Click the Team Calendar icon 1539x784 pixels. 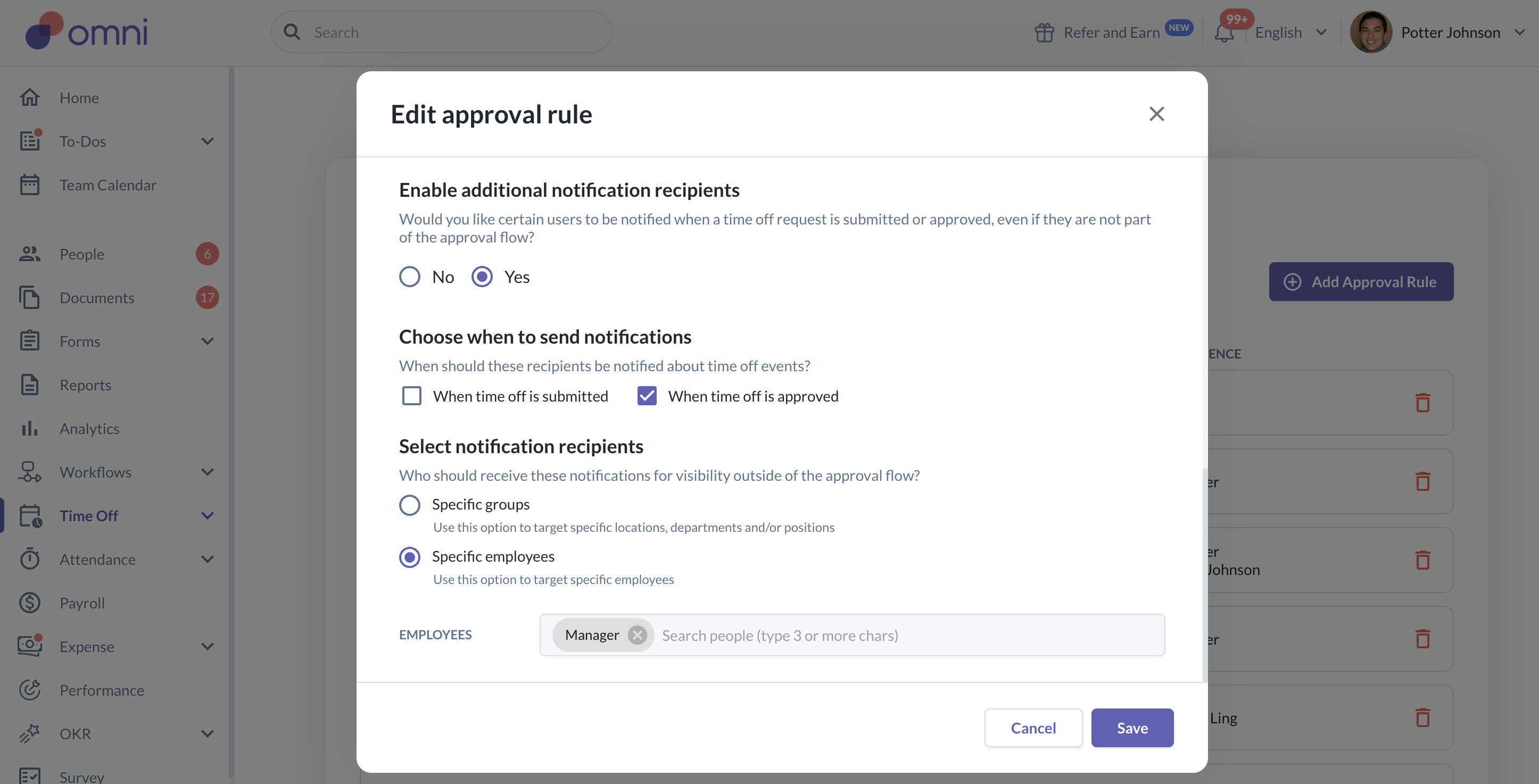[x=30, y=185]
